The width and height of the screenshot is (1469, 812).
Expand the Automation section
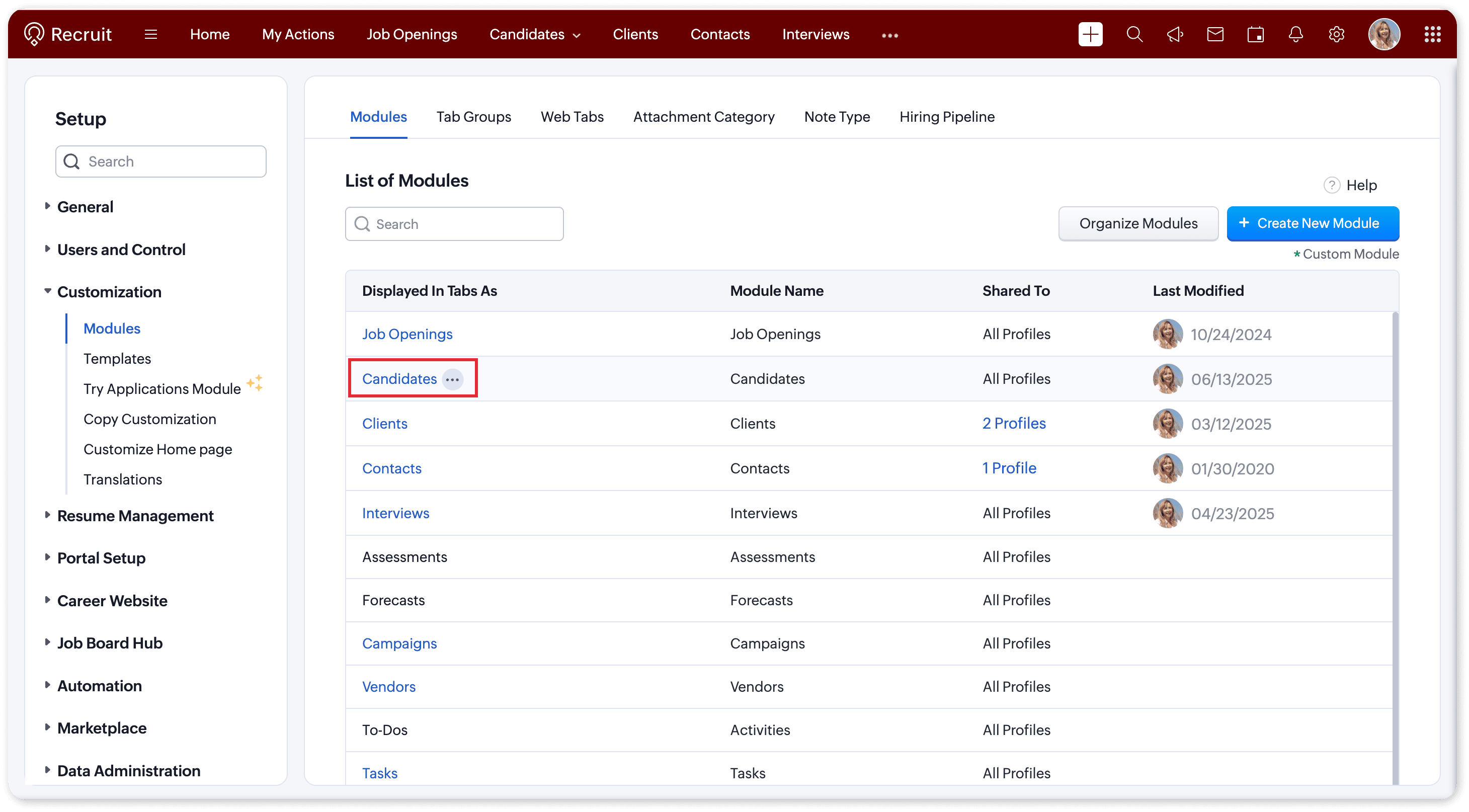pos(99,685)
